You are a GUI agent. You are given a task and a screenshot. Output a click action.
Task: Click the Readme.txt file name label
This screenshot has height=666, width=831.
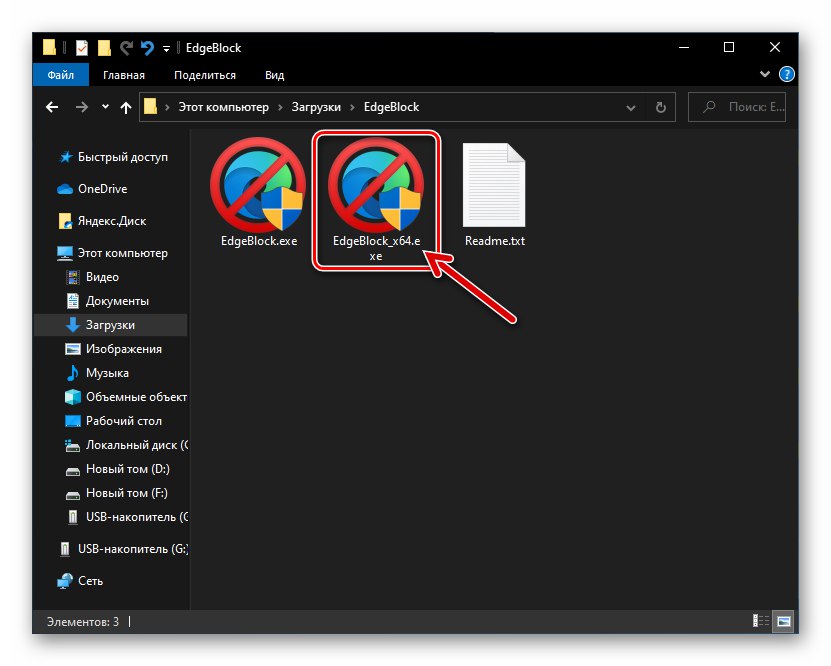494,241
